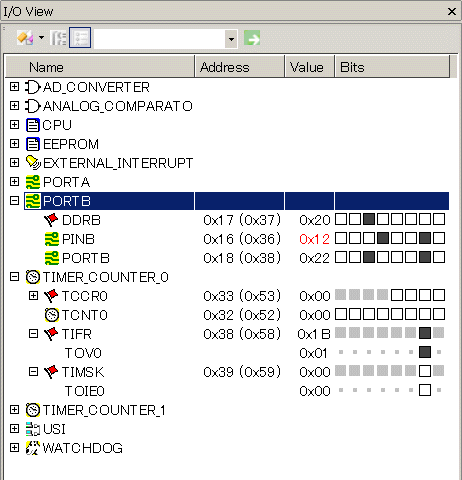Toggle bit 7 of TCNT0 register
The width and height of the screenshot is (462, 480).
click(x=341, y=314)
